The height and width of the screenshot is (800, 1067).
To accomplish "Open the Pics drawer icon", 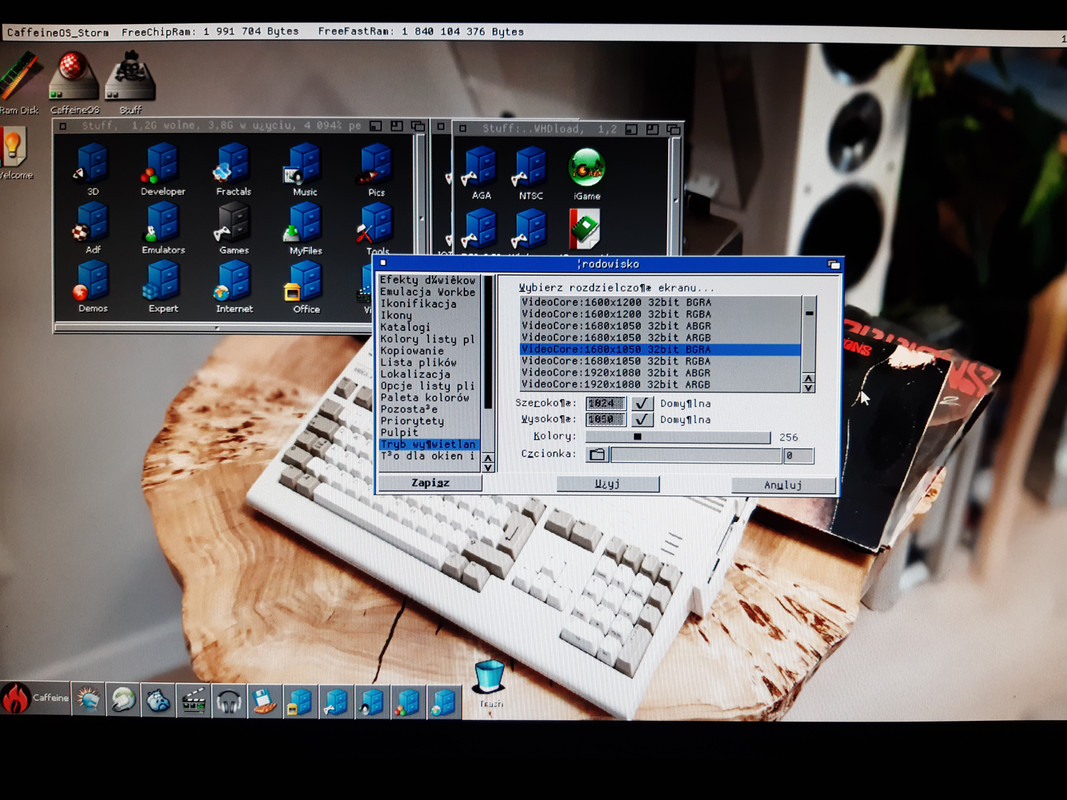I will (375, 164).
